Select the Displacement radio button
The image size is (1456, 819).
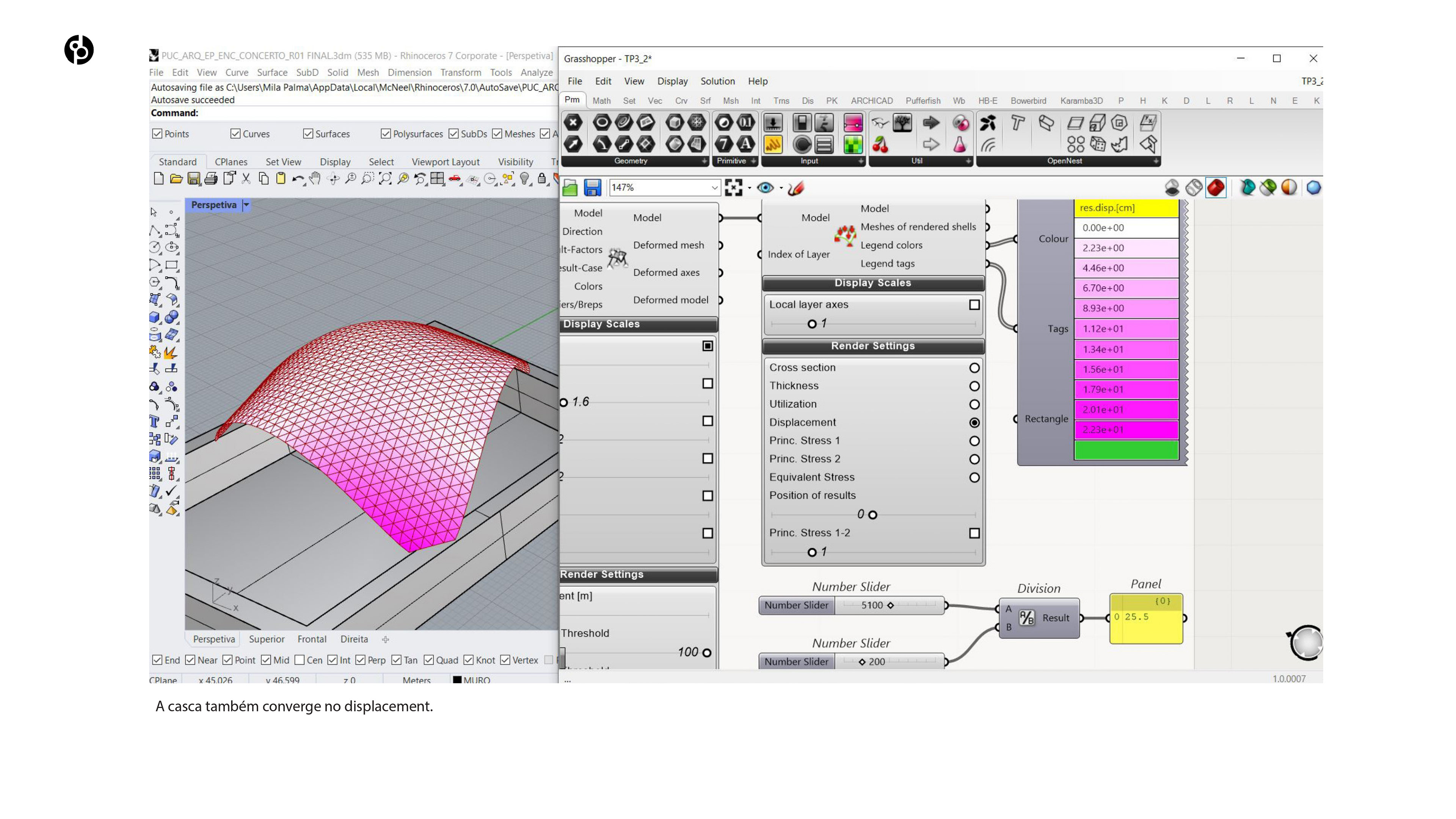(x=974, y=422)
